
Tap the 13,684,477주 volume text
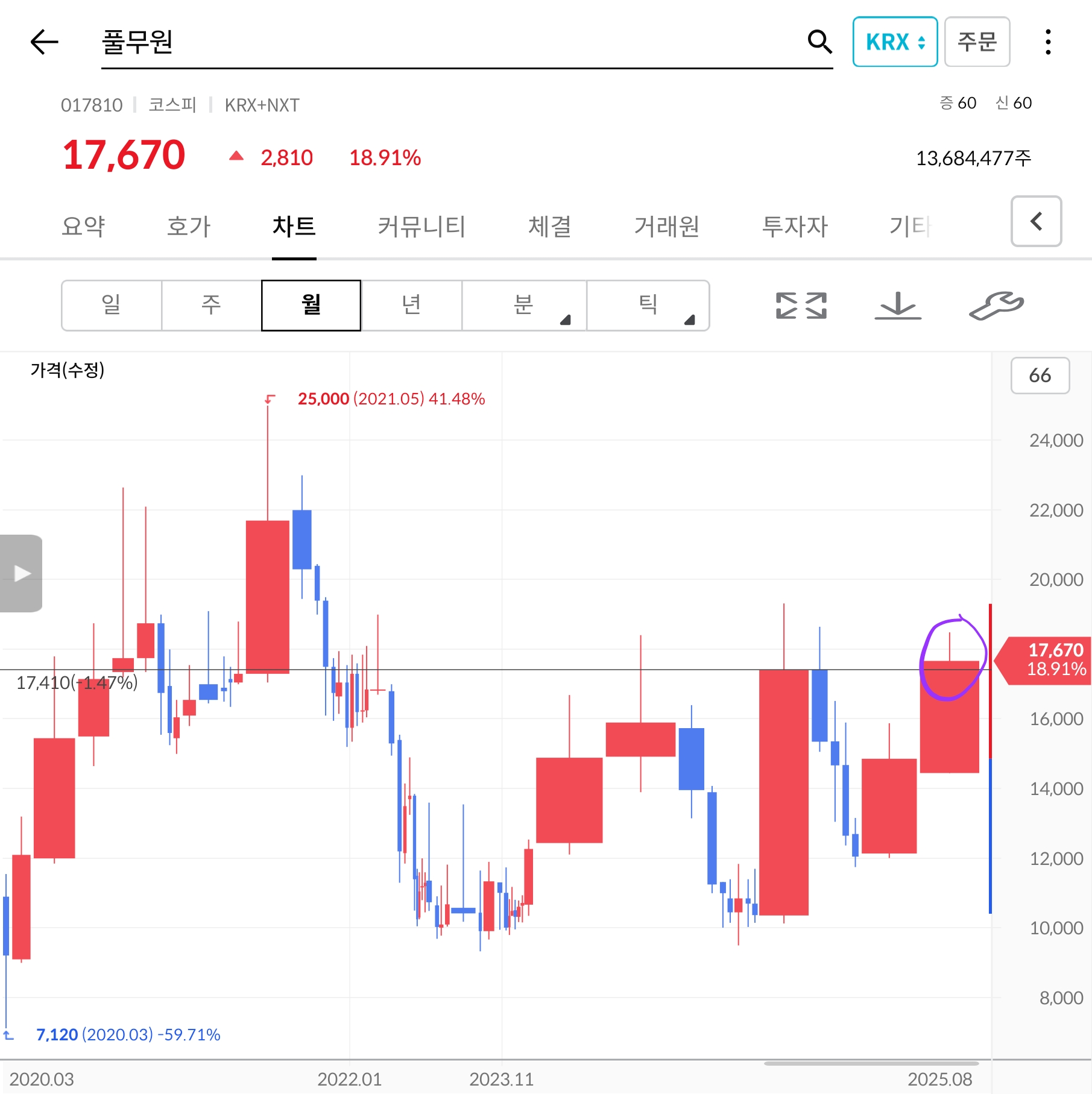point(973,158)
